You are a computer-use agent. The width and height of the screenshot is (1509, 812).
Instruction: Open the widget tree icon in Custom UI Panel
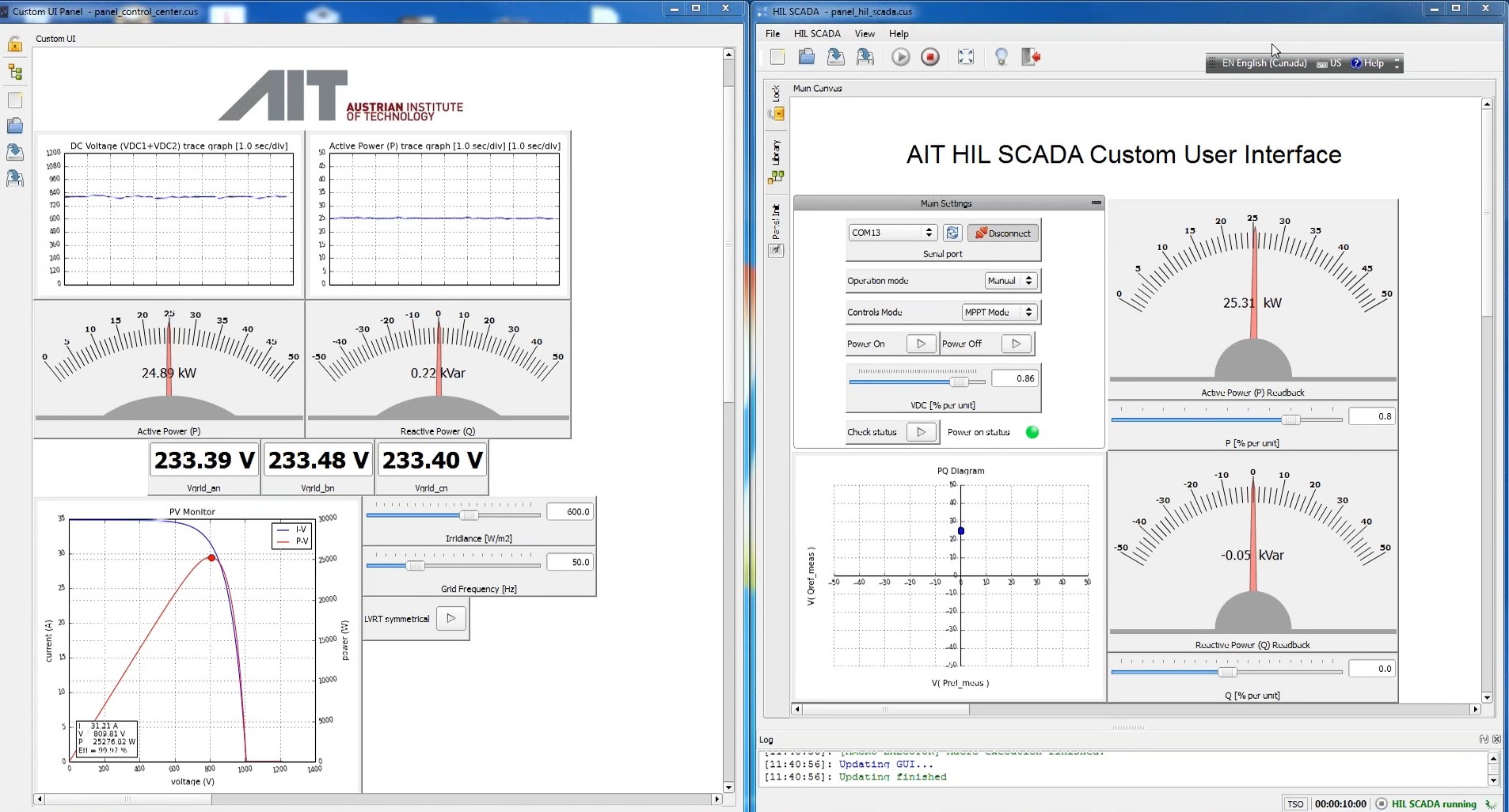[x=15, y=72]
